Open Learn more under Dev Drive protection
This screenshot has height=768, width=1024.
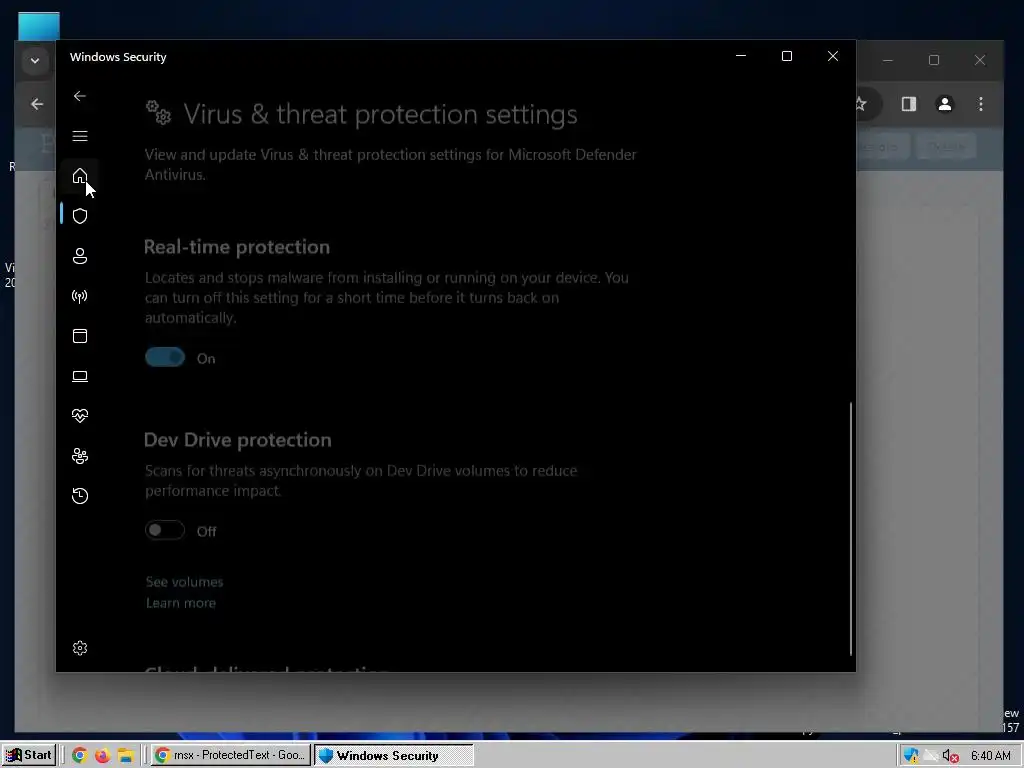pos(181,603)
